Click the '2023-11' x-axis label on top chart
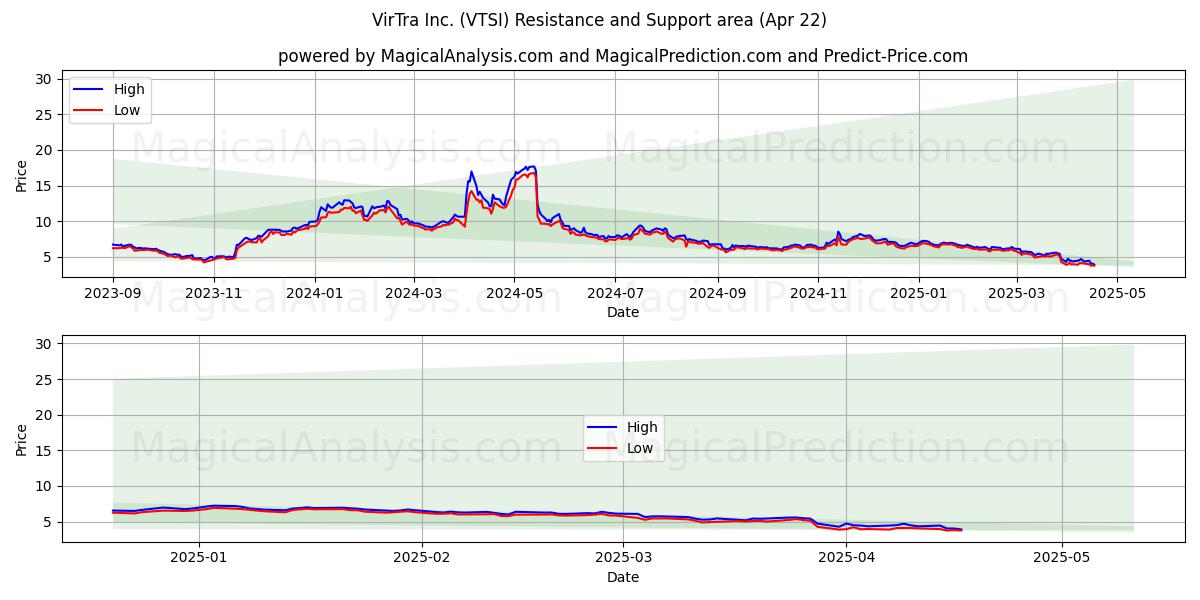This screenshot has width=1200, height=600. click(213, 294)
